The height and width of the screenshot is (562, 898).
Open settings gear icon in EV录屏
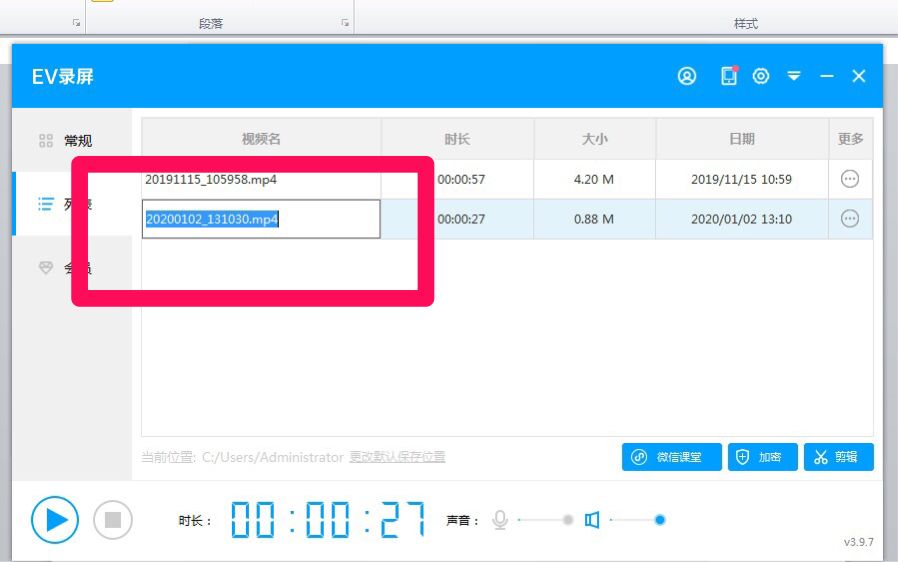(761, 76)
